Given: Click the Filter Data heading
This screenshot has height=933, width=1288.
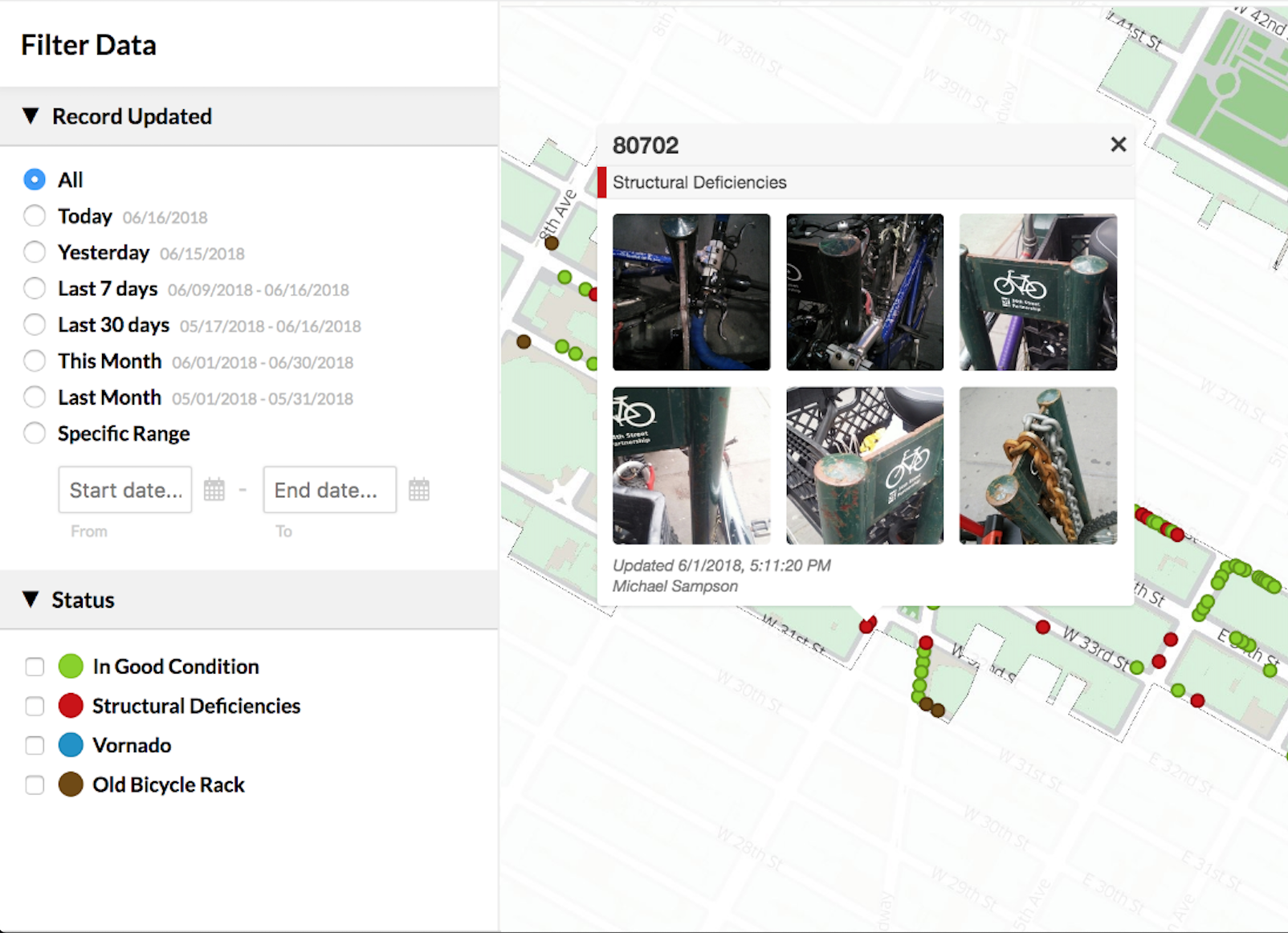Looking at the screenshot, I should [88, 45].
